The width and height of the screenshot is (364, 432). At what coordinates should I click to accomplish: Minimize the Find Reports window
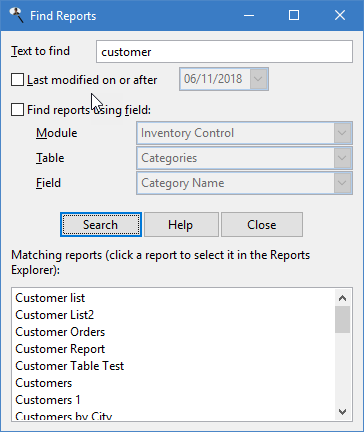click(x=249, y=15)
